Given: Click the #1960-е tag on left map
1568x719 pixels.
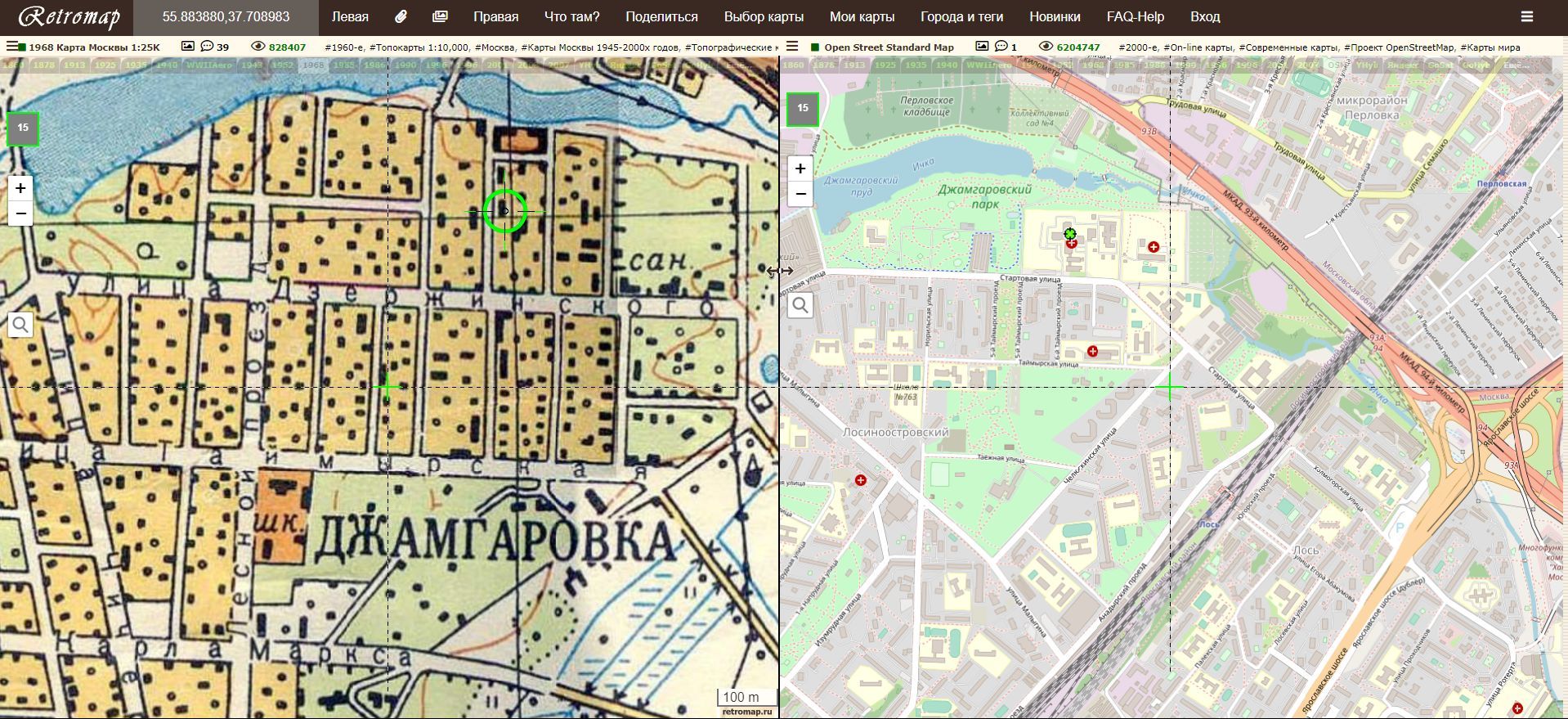Looking at the screenshot, I should (343, 47).
